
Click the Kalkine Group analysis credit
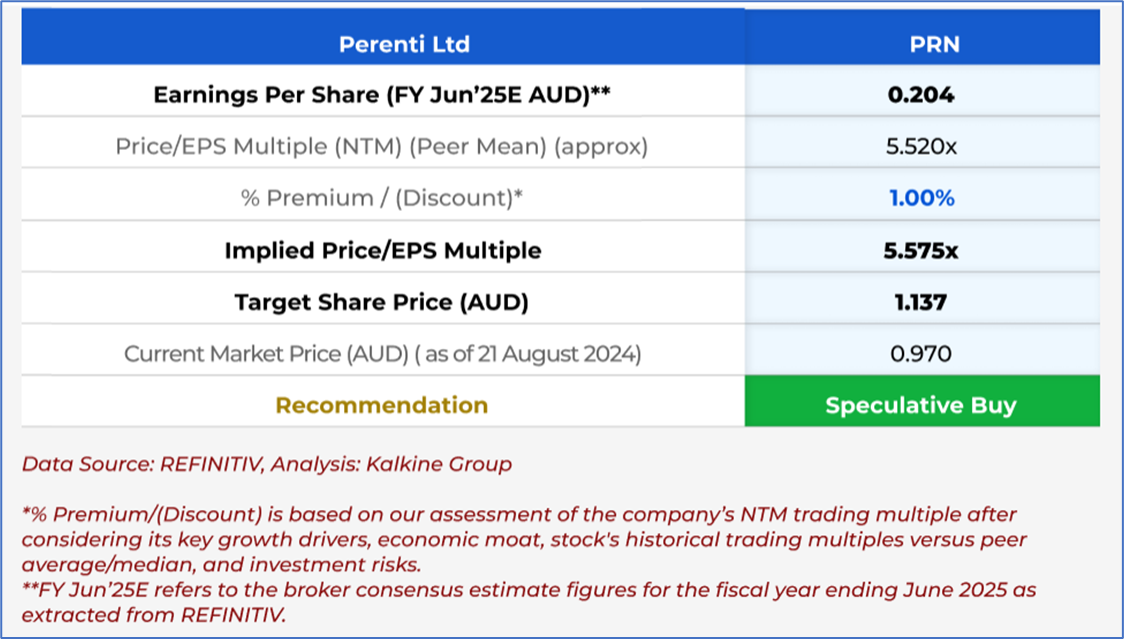click(453, 464)
